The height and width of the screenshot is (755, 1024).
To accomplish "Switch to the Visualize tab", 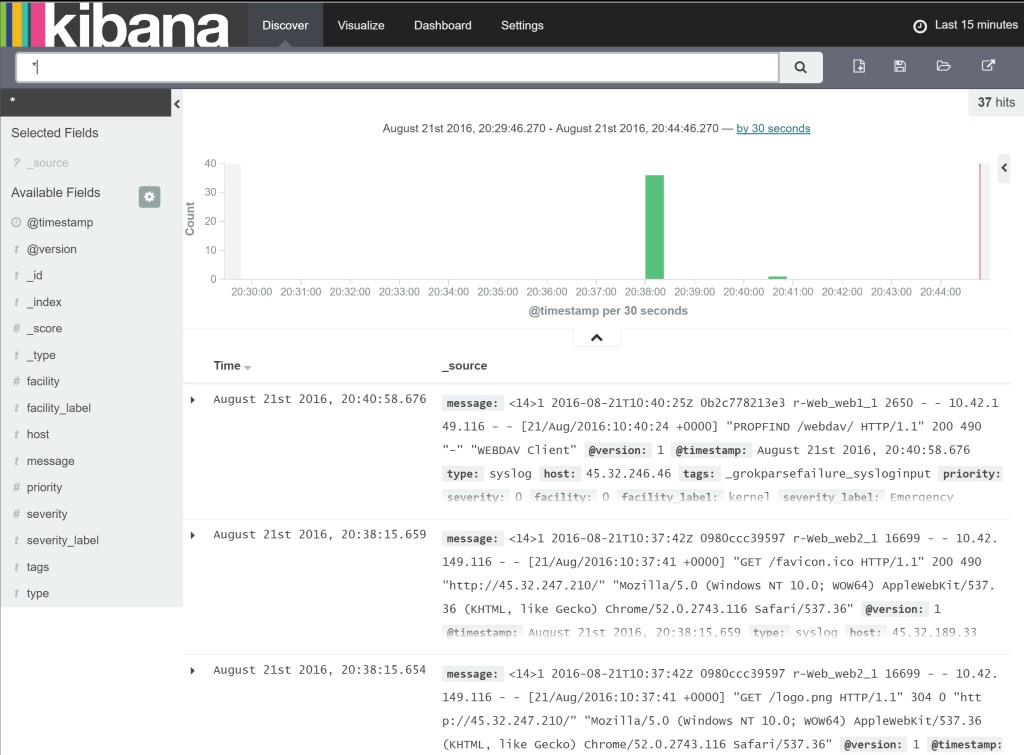I will pos(361,25).
